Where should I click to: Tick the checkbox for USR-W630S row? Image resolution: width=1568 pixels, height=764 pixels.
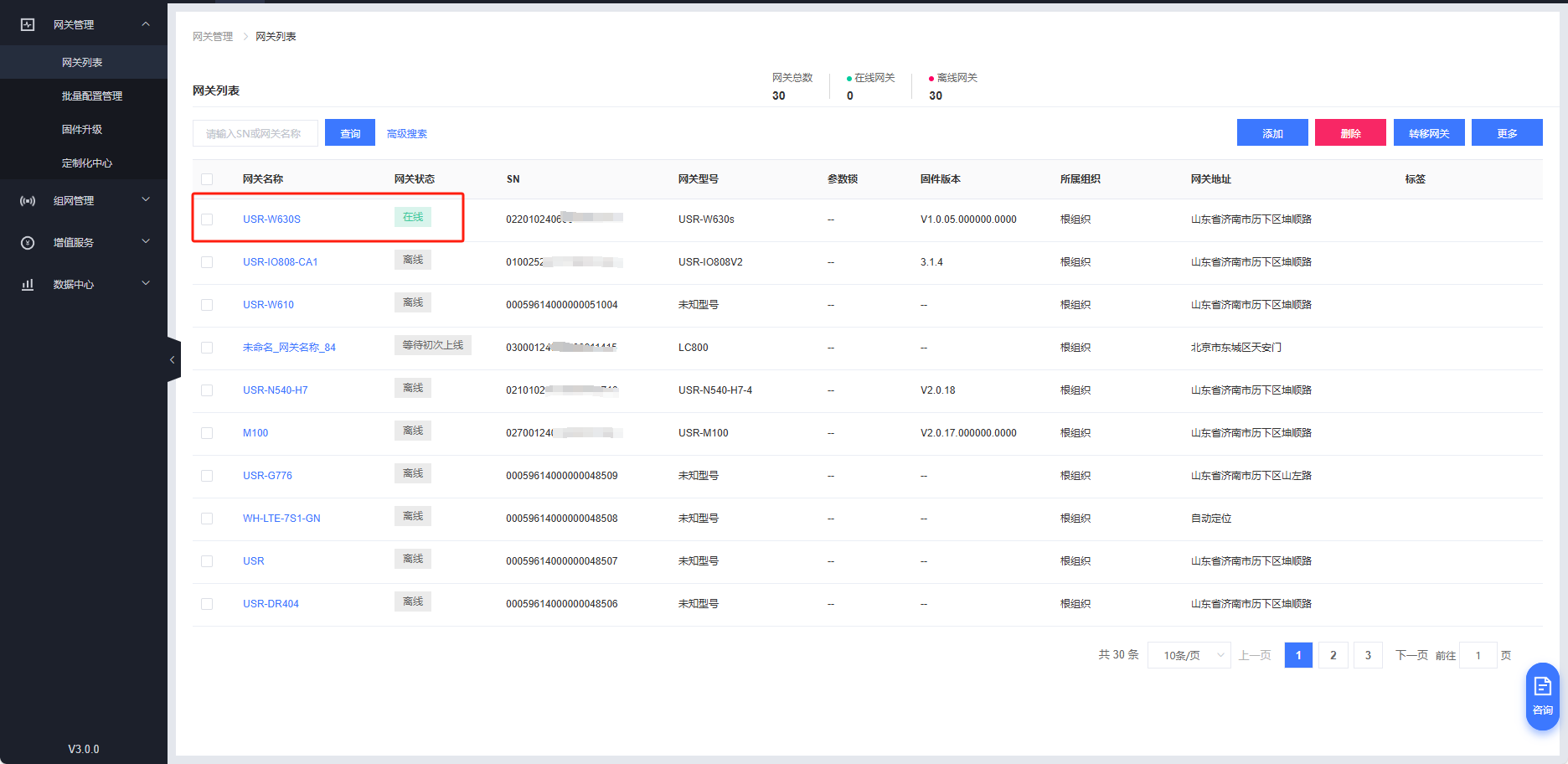tap(207, 219)
